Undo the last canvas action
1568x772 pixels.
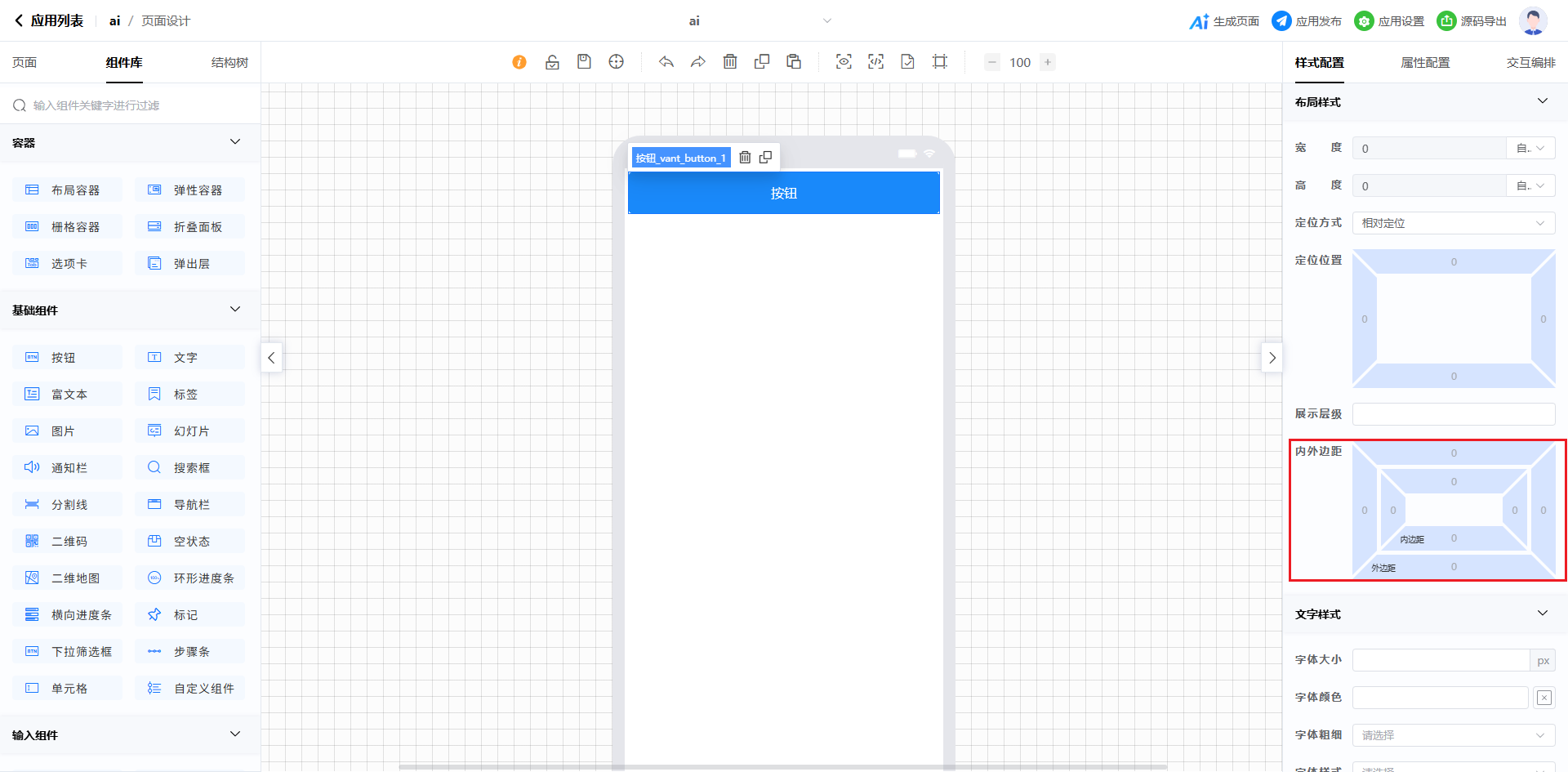tap(666, 62)
